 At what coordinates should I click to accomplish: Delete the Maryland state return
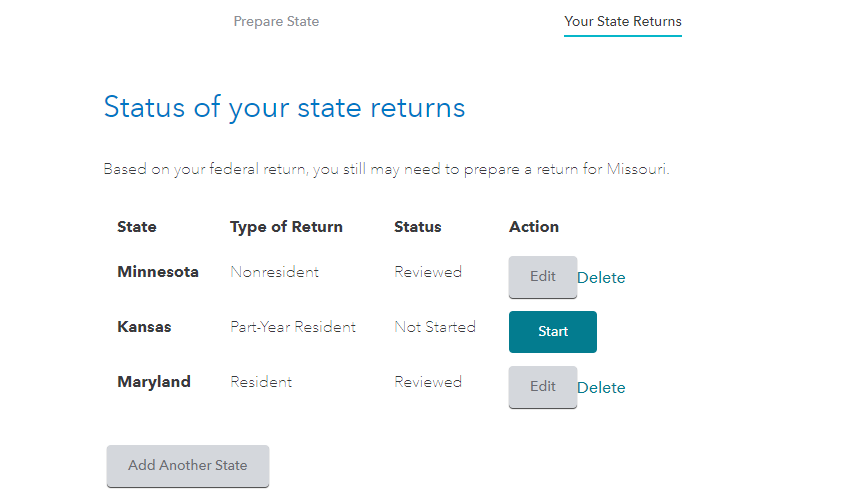pyautogui.click(x=601, y=388)
